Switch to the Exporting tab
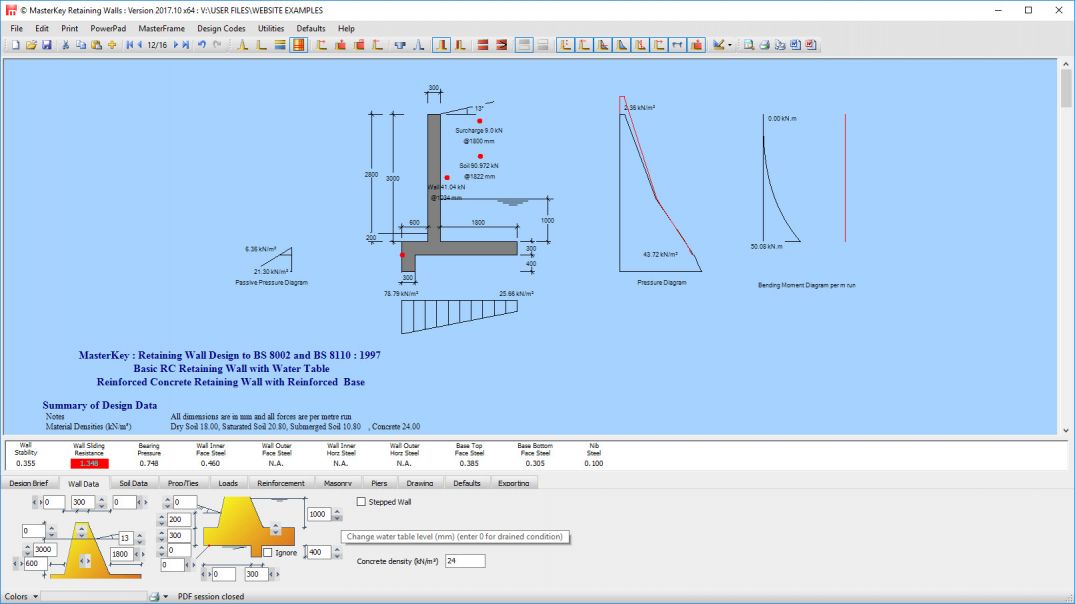This screenshot has width=1075, height=604. [514, 483]
